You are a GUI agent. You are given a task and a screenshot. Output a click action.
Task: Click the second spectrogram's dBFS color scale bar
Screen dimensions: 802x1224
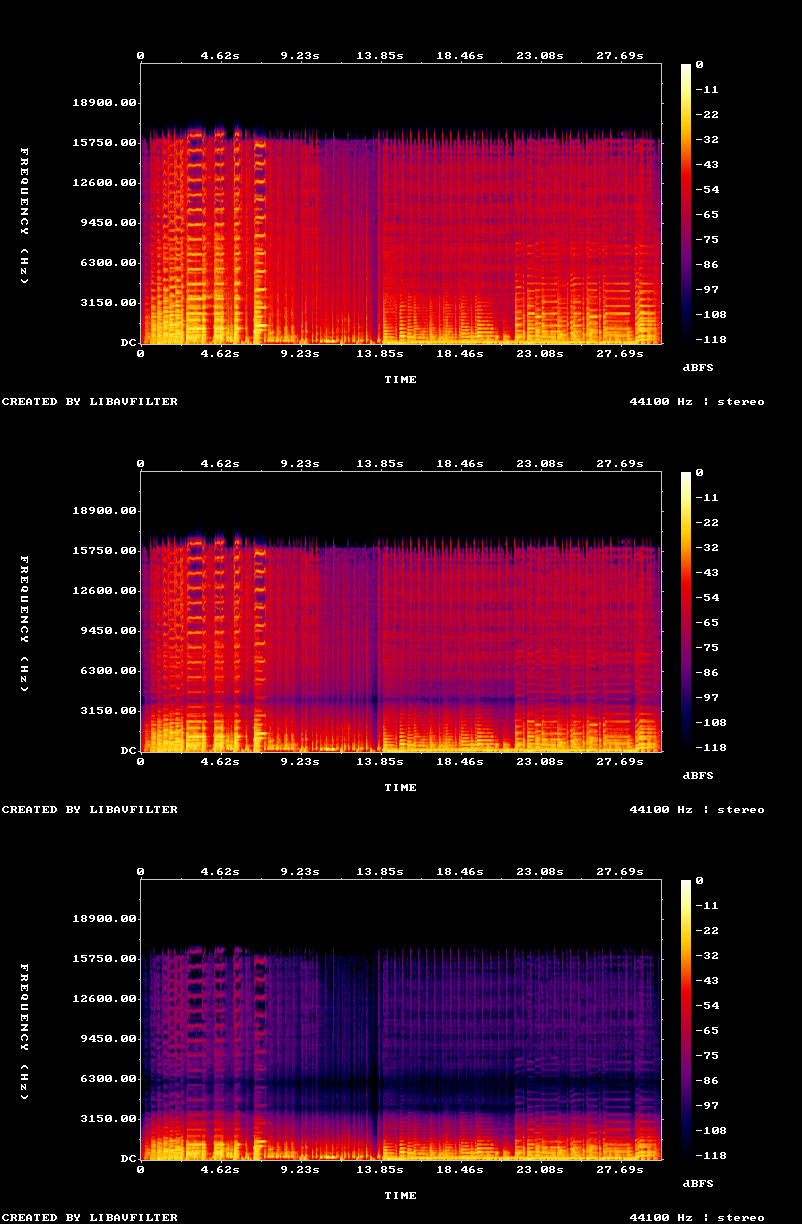pos(686,611)
